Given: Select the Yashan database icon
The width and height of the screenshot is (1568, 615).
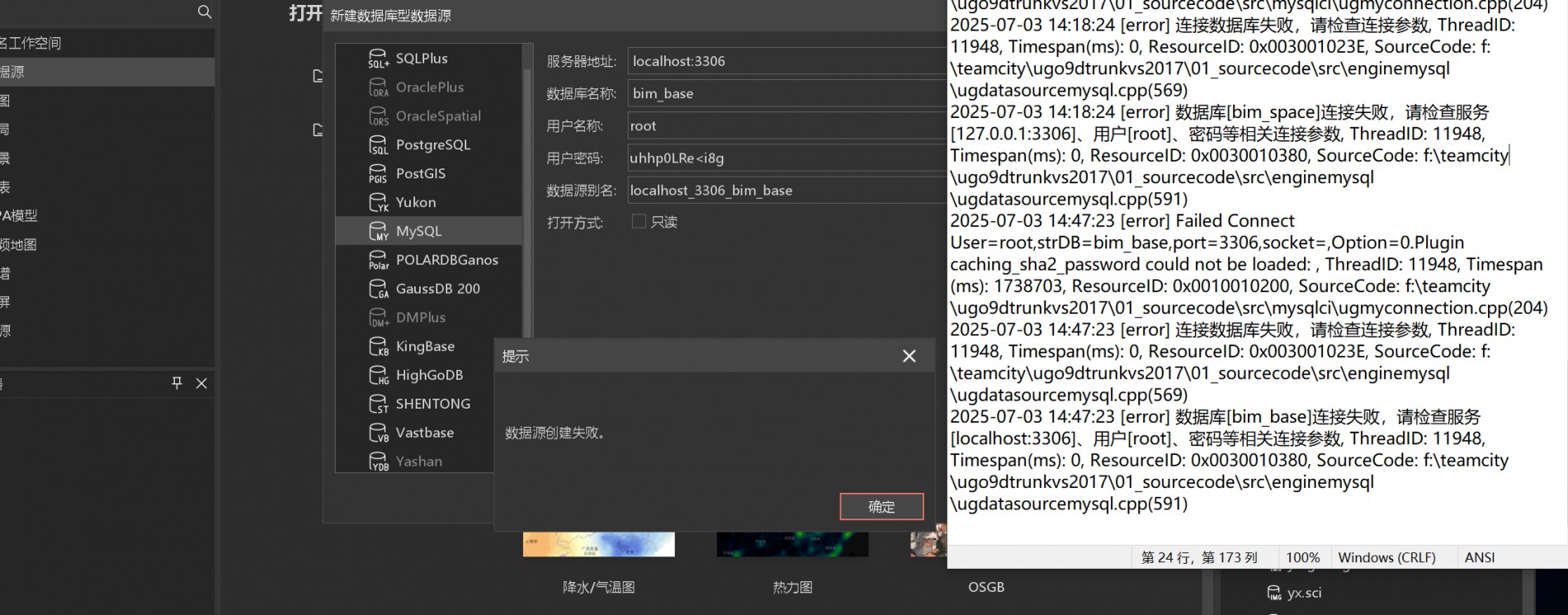Looking at the screenshot, I should point(378,461).
